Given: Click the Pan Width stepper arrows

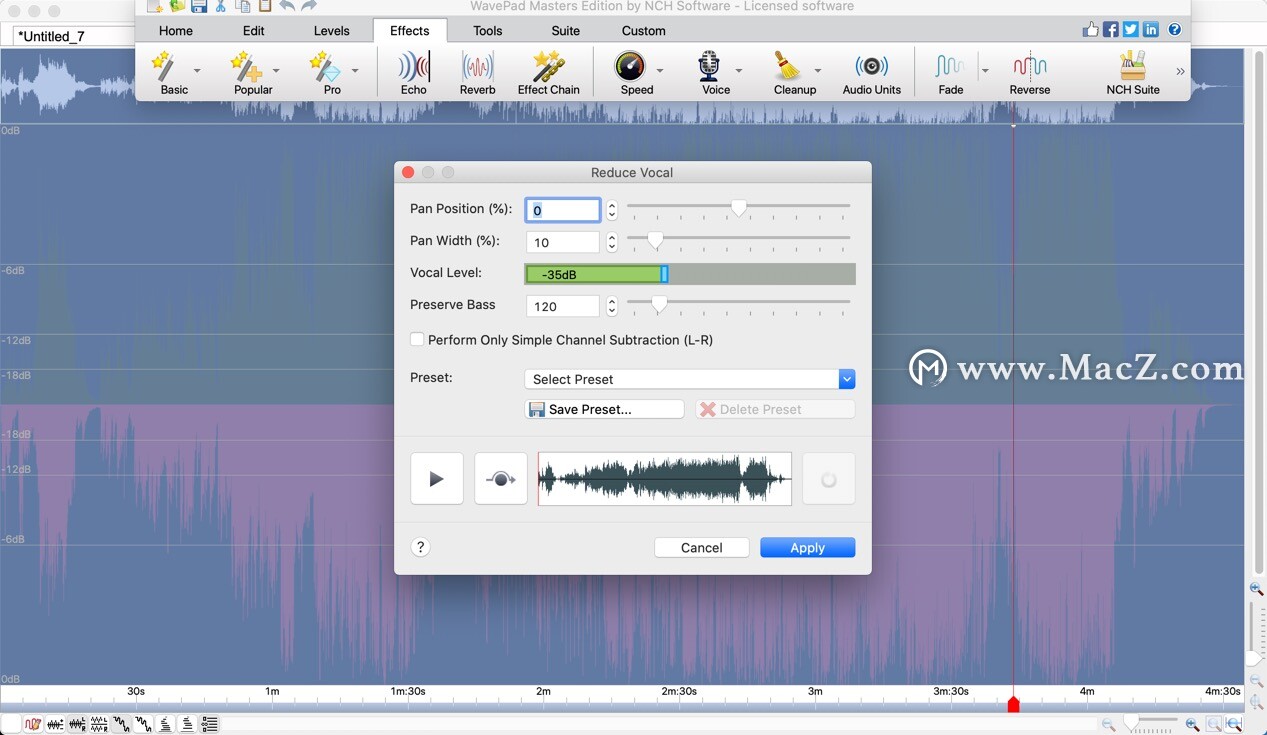Looking at the screenshot, I should click(612, 242).
